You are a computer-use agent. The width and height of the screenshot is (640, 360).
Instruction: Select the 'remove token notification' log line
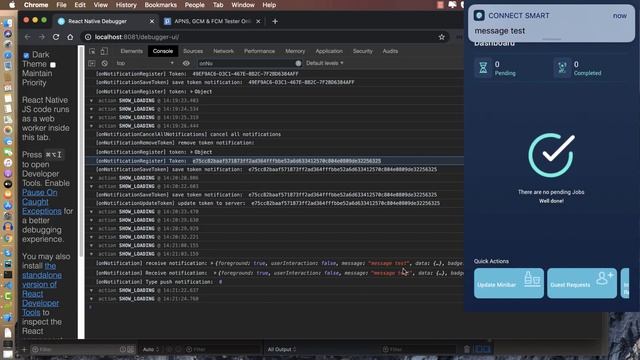pos(175,143)
